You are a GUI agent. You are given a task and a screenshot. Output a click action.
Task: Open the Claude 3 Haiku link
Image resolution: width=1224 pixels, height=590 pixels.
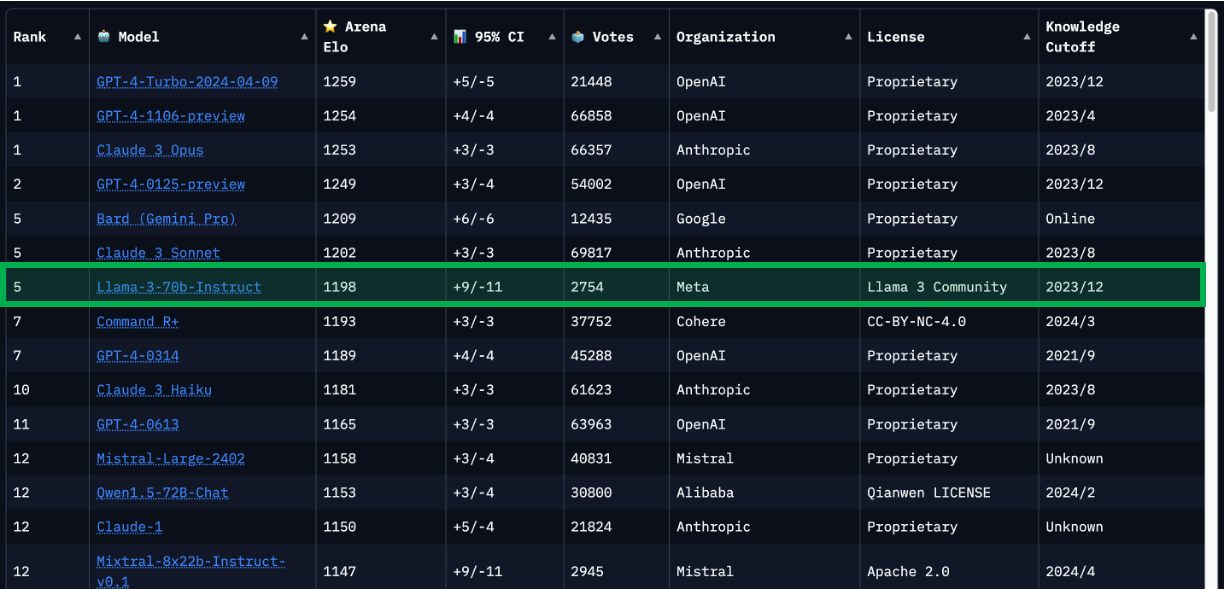coord(154,390)
